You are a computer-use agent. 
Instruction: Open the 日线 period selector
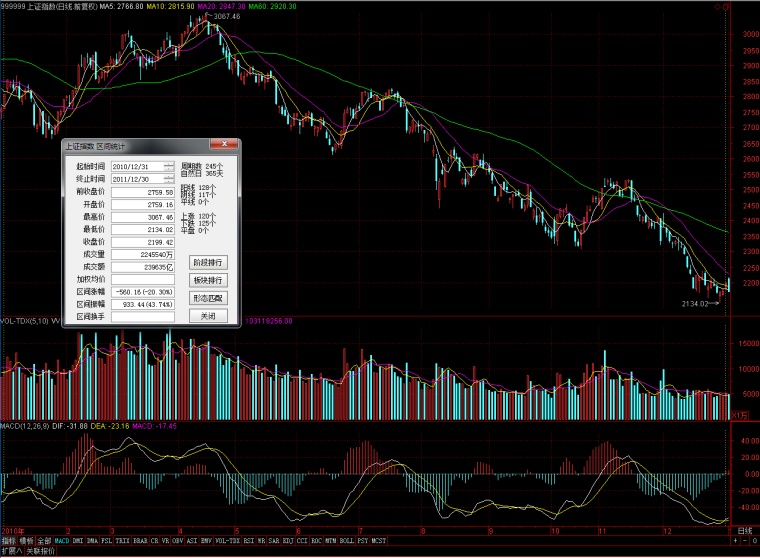click(x=745, y=531)
